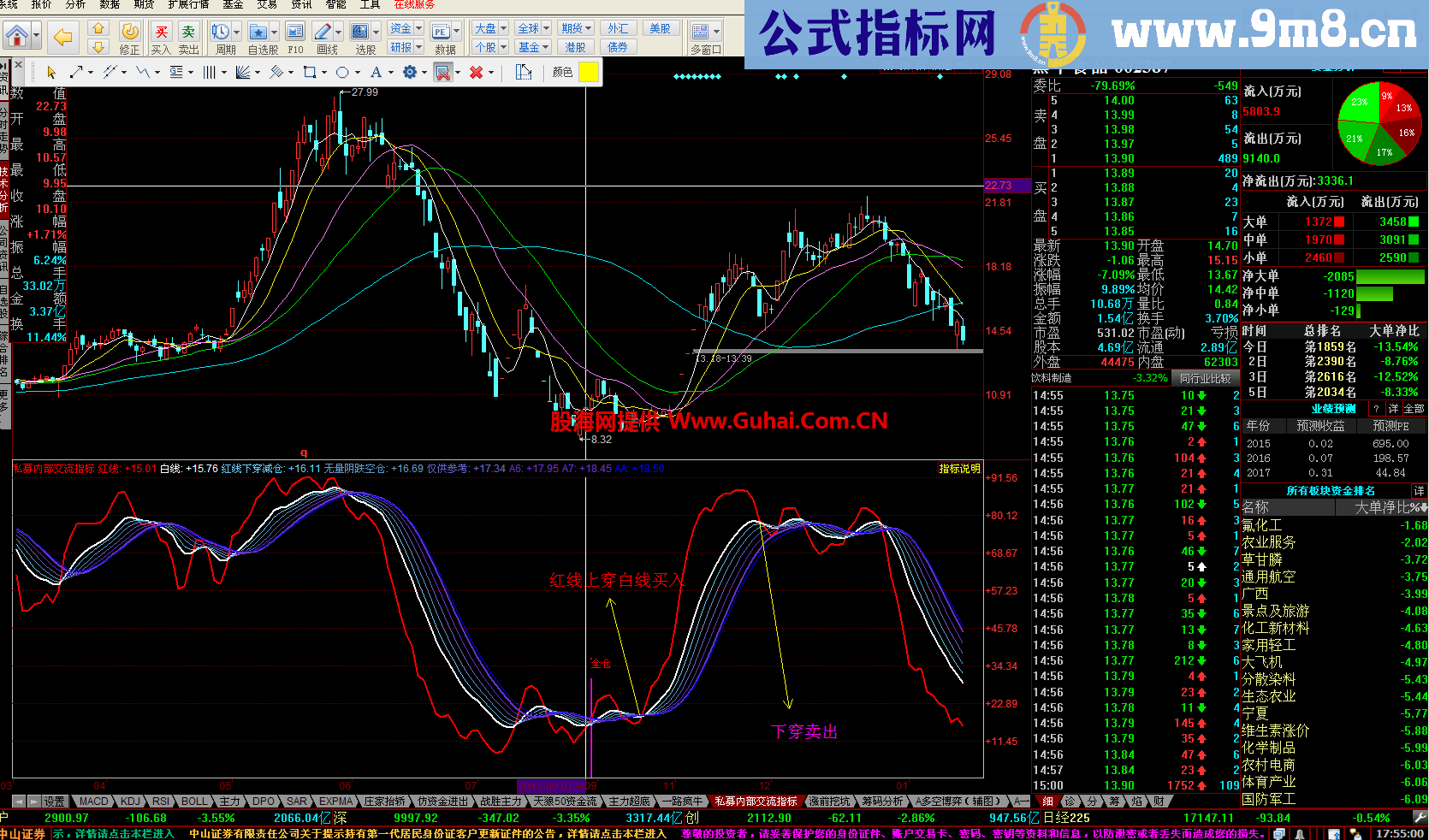Select the 私募内部交流指标 tab

tap(756, 802)
